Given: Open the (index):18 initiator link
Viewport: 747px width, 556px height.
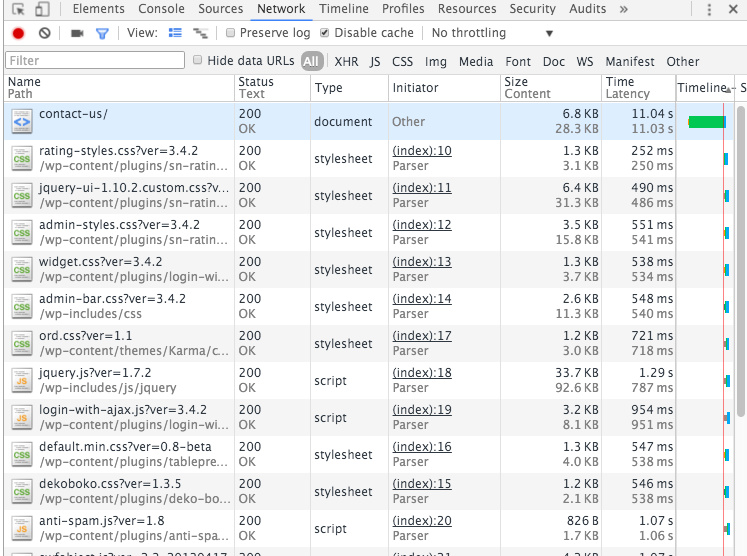Looking at the screenshot, I should [421, 373].
